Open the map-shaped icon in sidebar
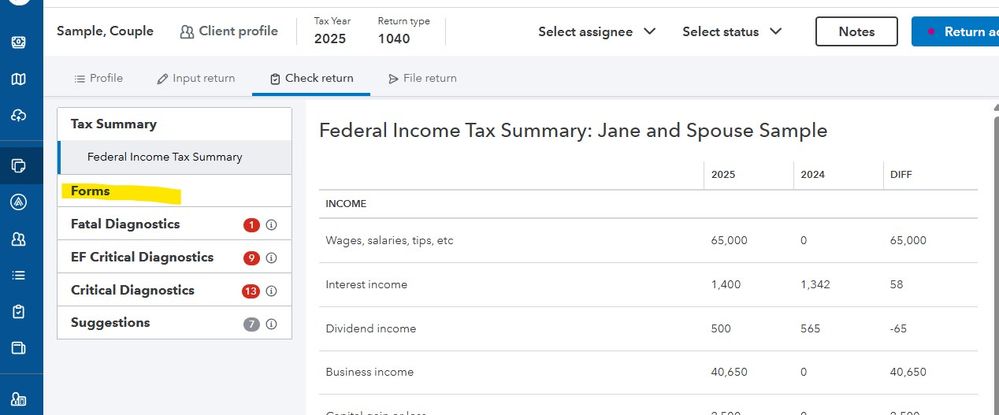Viewport: 999px width, 415px height. (x=19, y=79)
